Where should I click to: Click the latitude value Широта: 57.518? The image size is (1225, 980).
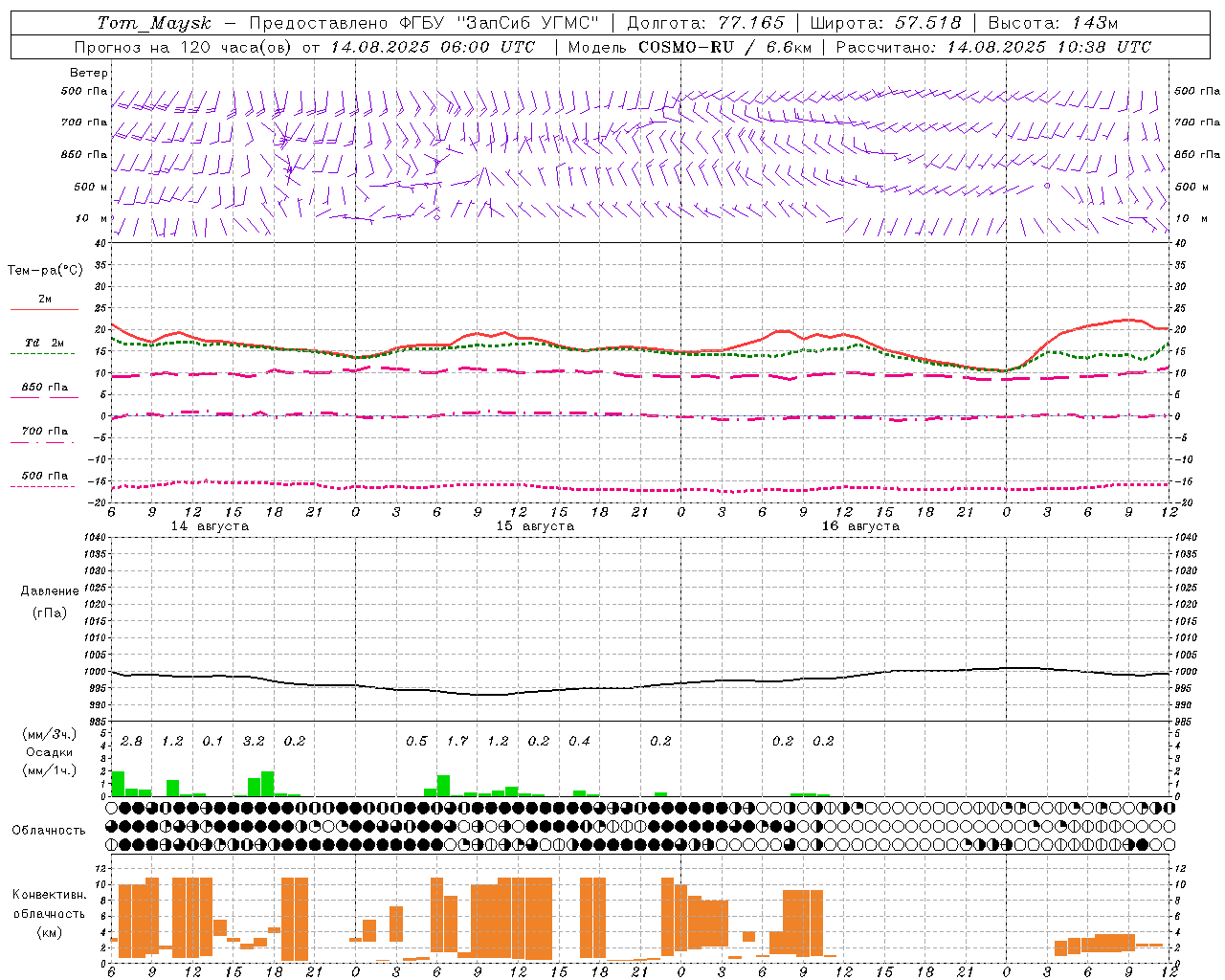(885, 23)
